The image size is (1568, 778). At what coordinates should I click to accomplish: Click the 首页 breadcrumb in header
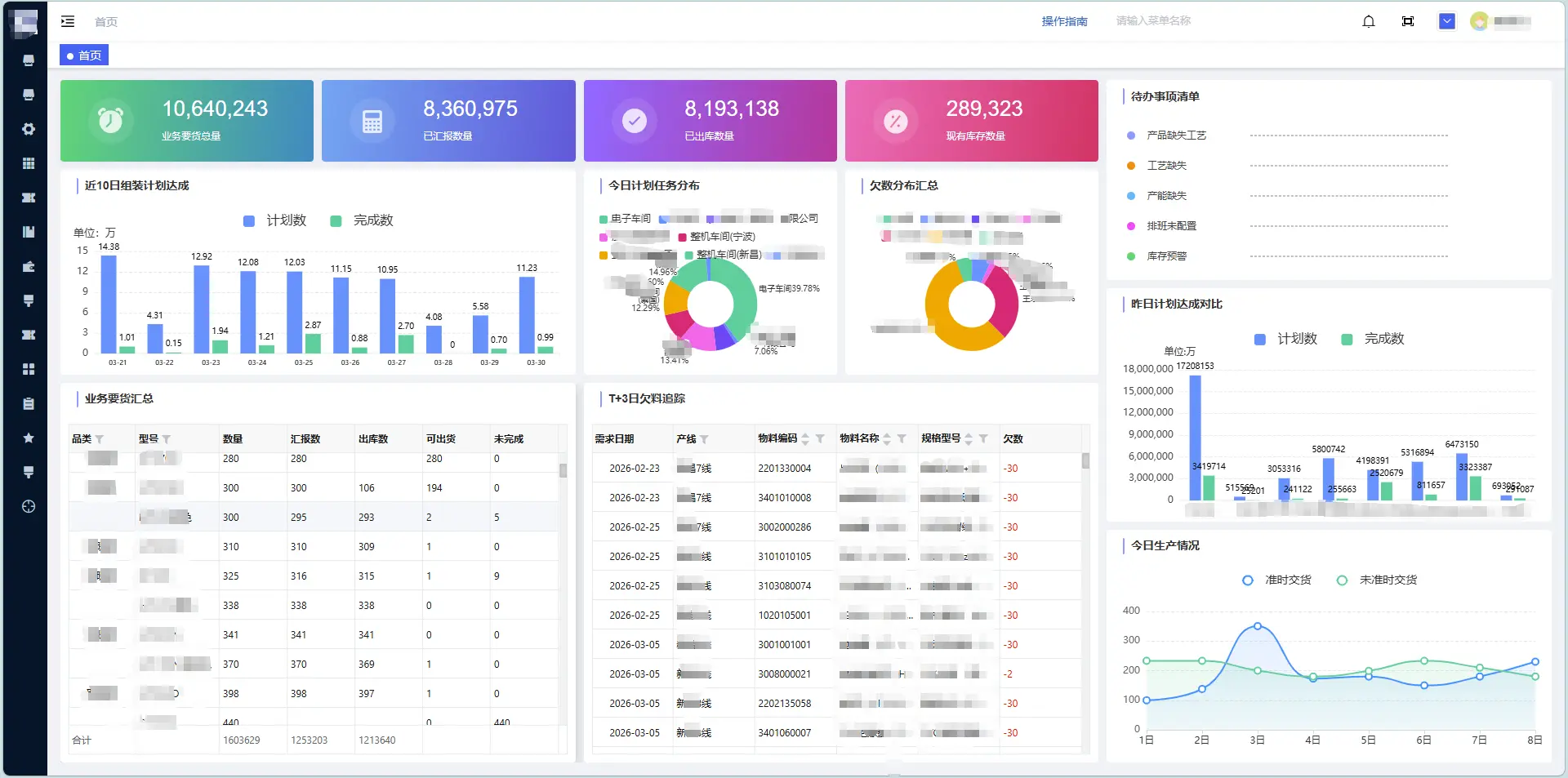(106, 22)
